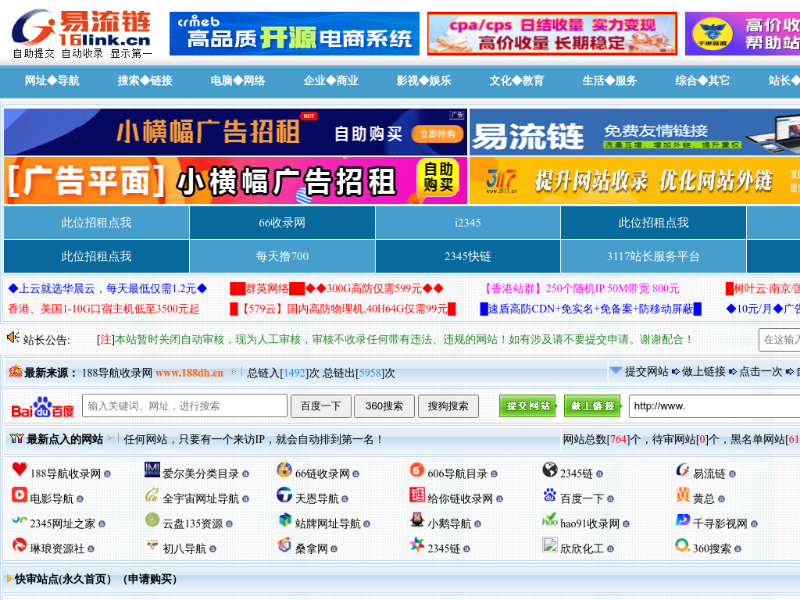This screenshot has width=800, height=600.
Task: Click the 桑拿网 icon
Action: 284,545
